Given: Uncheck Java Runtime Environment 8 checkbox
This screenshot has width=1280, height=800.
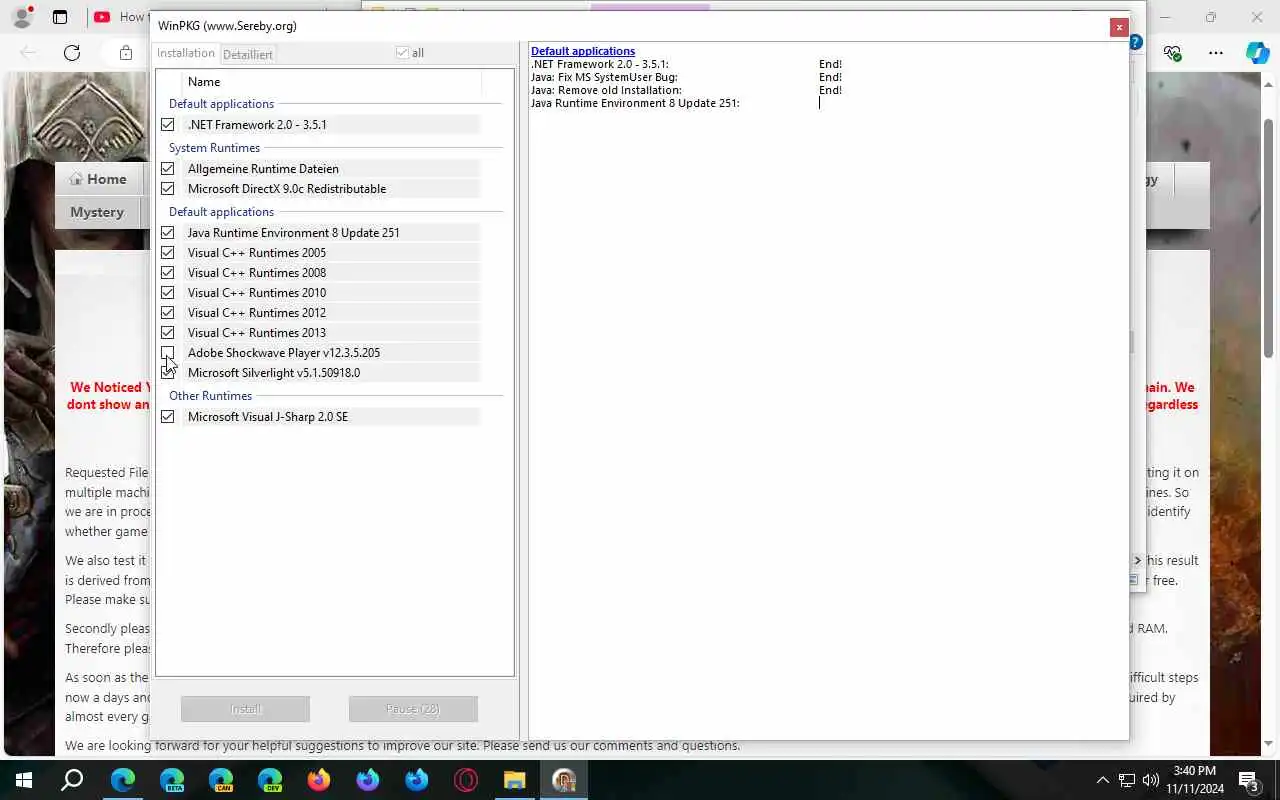Looking at the screenshot, I should (x=168, y=233).
